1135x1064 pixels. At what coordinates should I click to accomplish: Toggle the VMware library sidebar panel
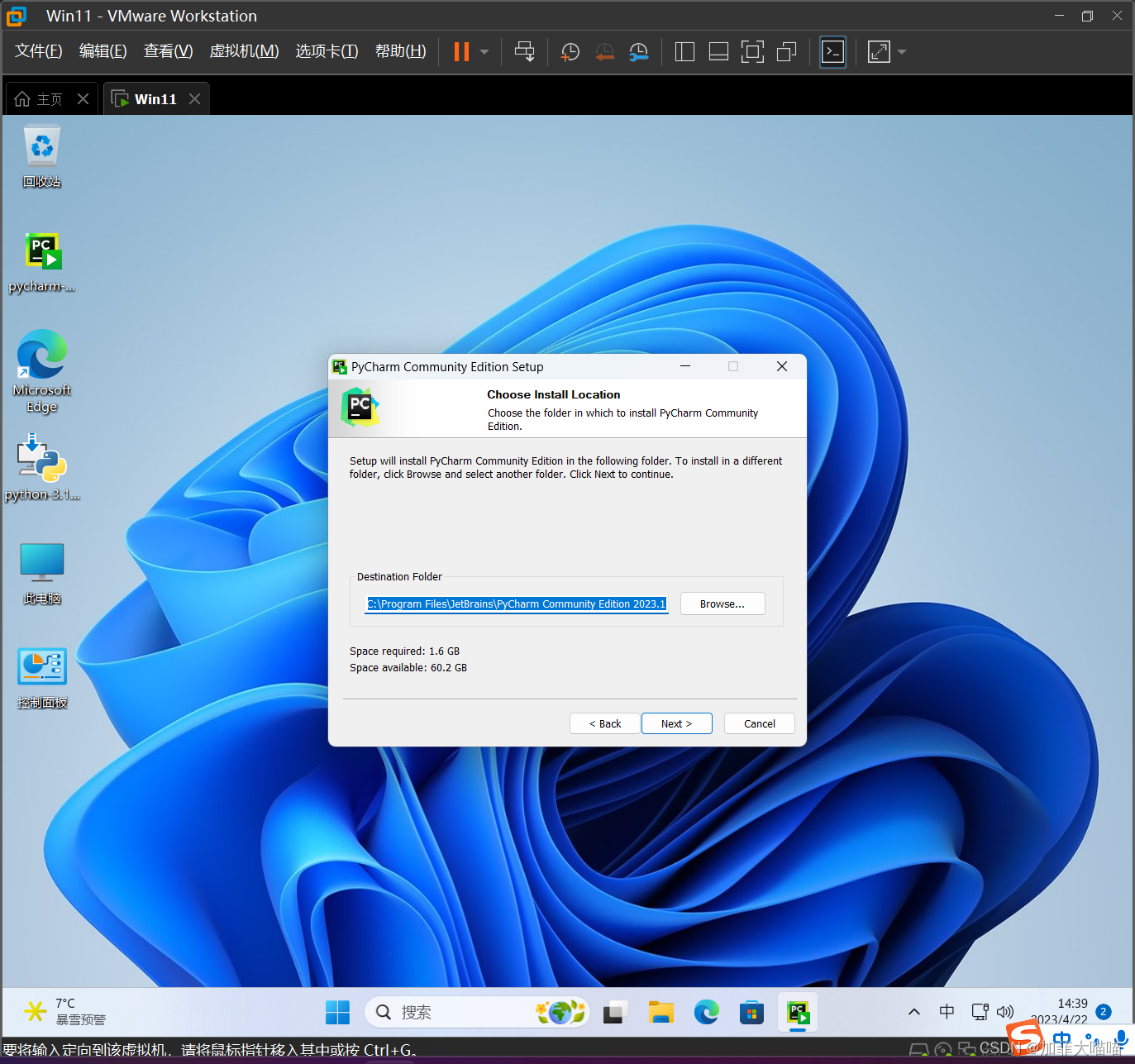pyautogui.click(x=684, y=52)
